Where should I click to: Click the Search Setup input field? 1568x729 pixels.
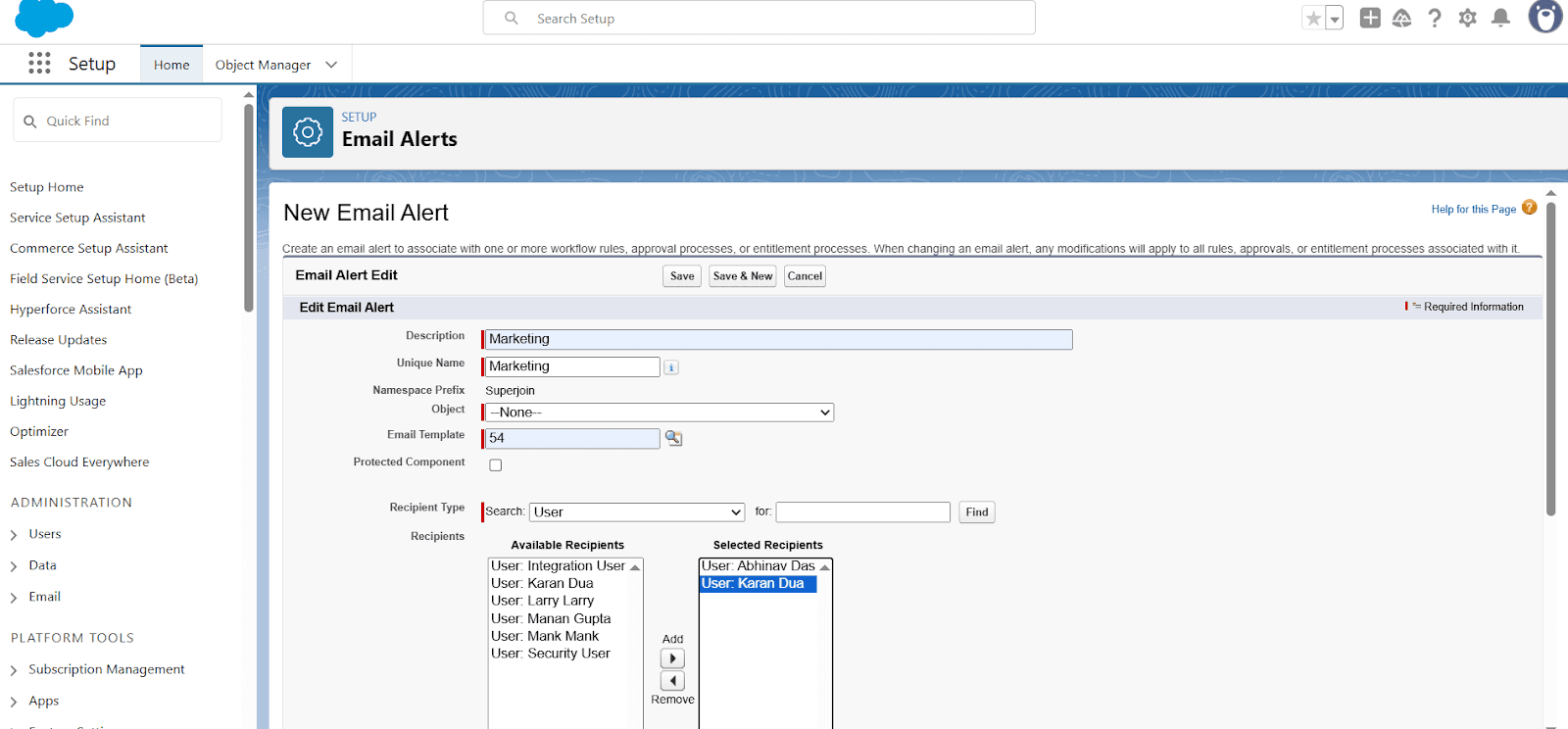[759, 18]
